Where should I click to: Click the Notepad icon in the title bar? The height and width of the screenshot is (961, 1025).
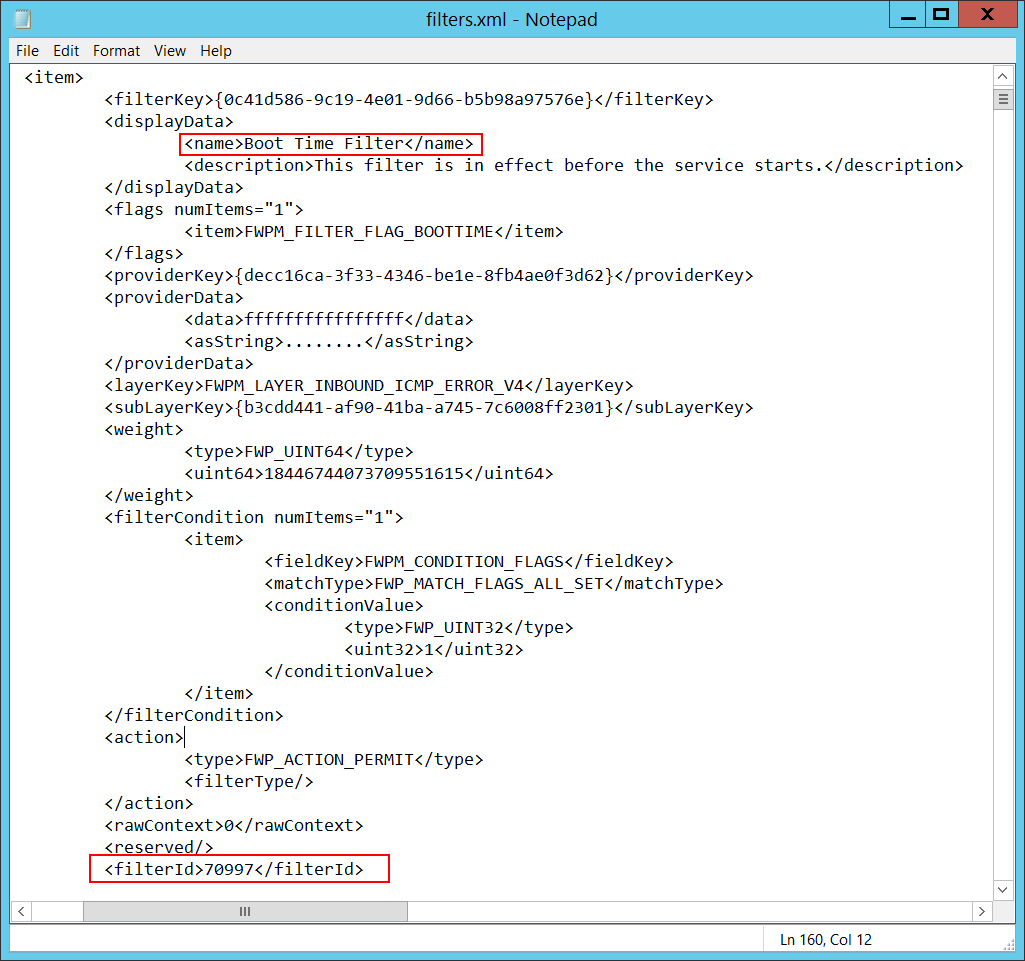[x=22, y=18]
